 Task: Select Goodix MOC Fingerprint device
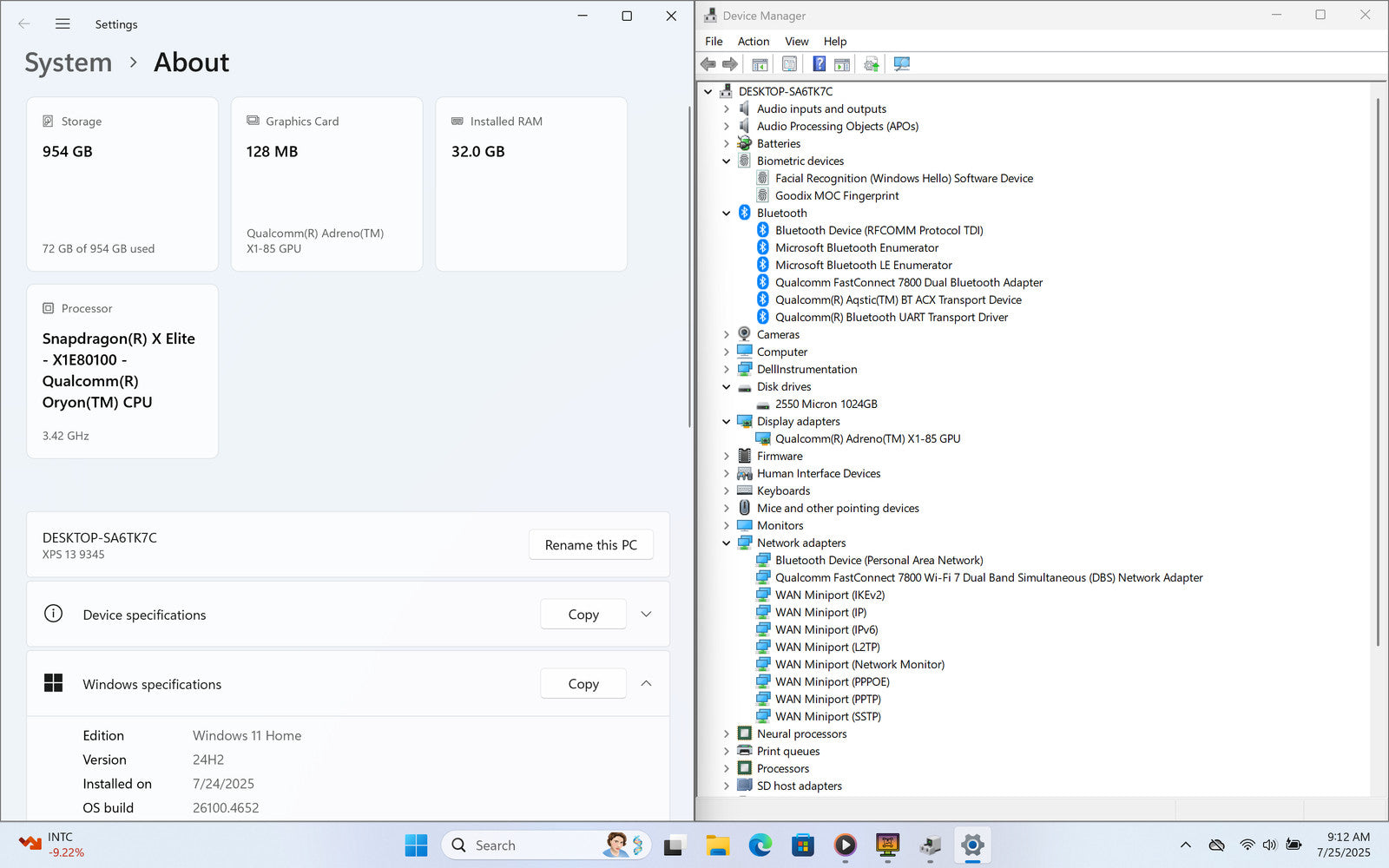(x=837, y=196)
